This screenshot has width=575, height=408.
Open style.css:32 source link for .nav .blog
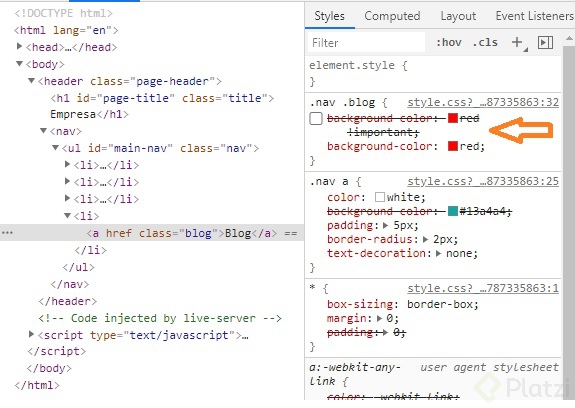(x=483, y=102)
